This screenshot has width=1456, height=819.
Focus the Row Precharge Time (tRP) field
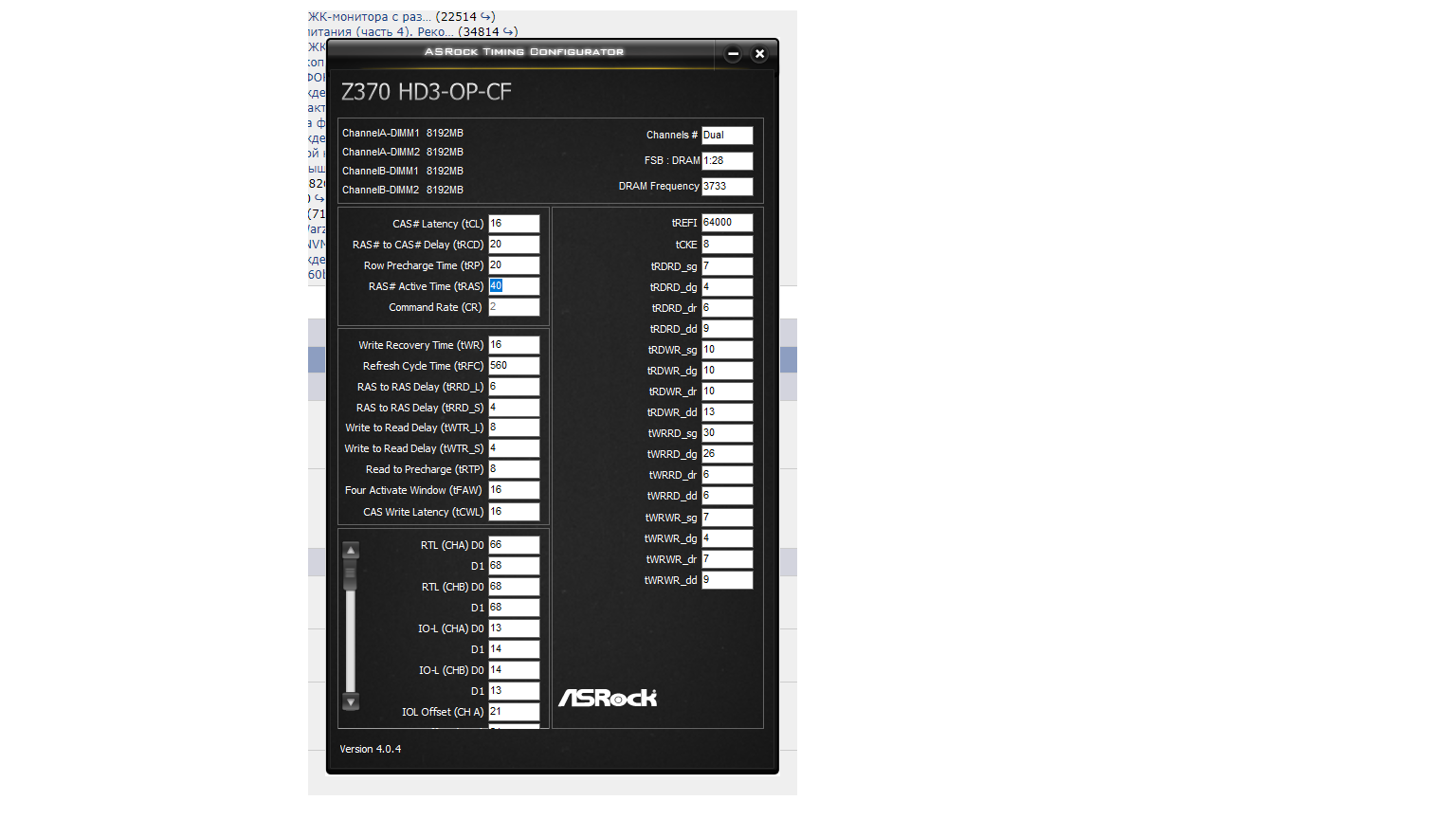pos(514,265)
